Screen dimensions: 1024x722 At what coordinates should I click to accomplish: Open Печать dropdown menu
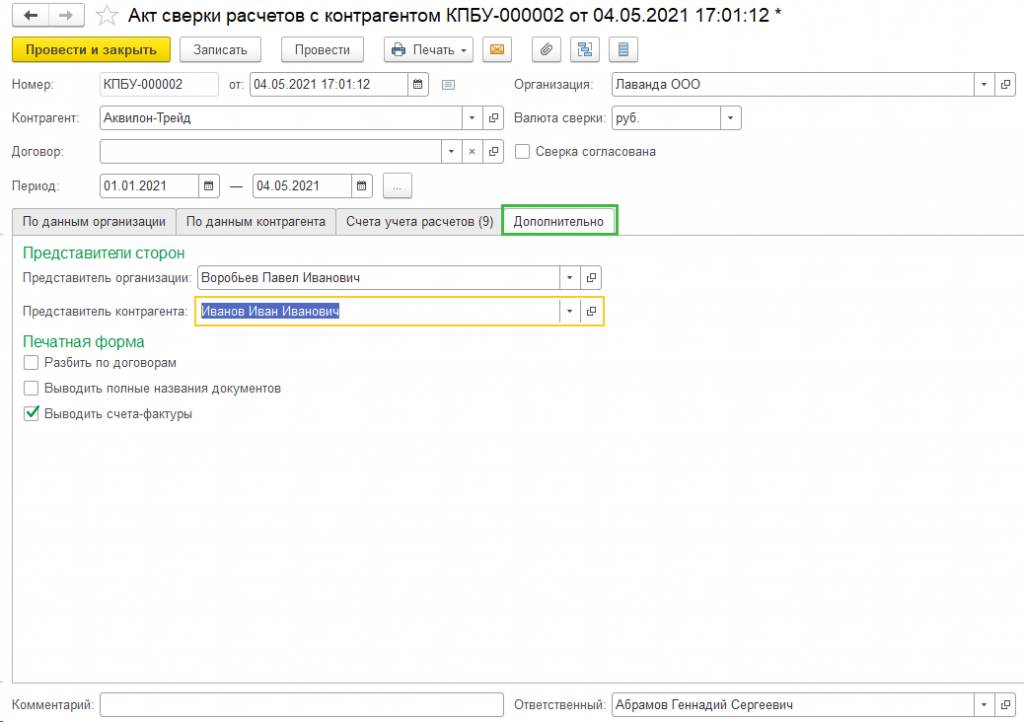(428, 50)
